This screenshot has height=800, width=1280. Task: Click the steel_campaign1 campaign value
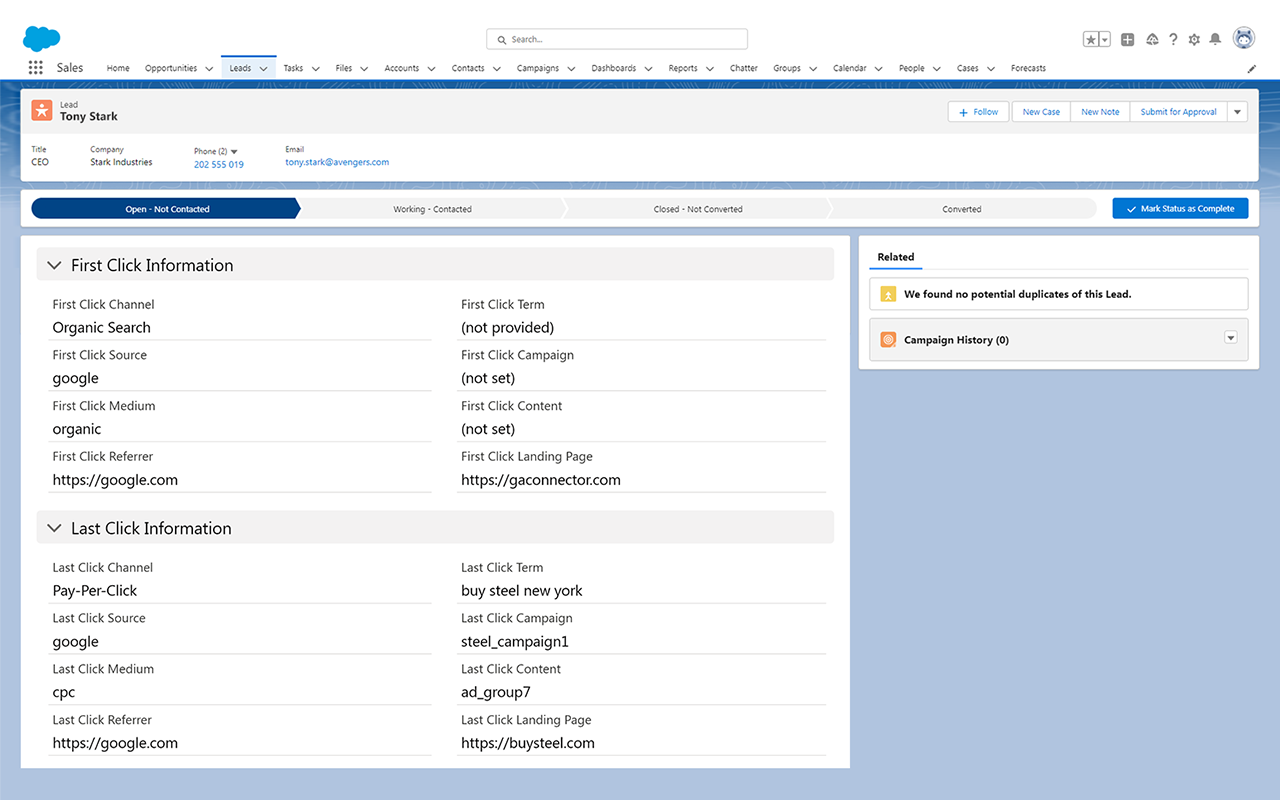coord(515,642)
